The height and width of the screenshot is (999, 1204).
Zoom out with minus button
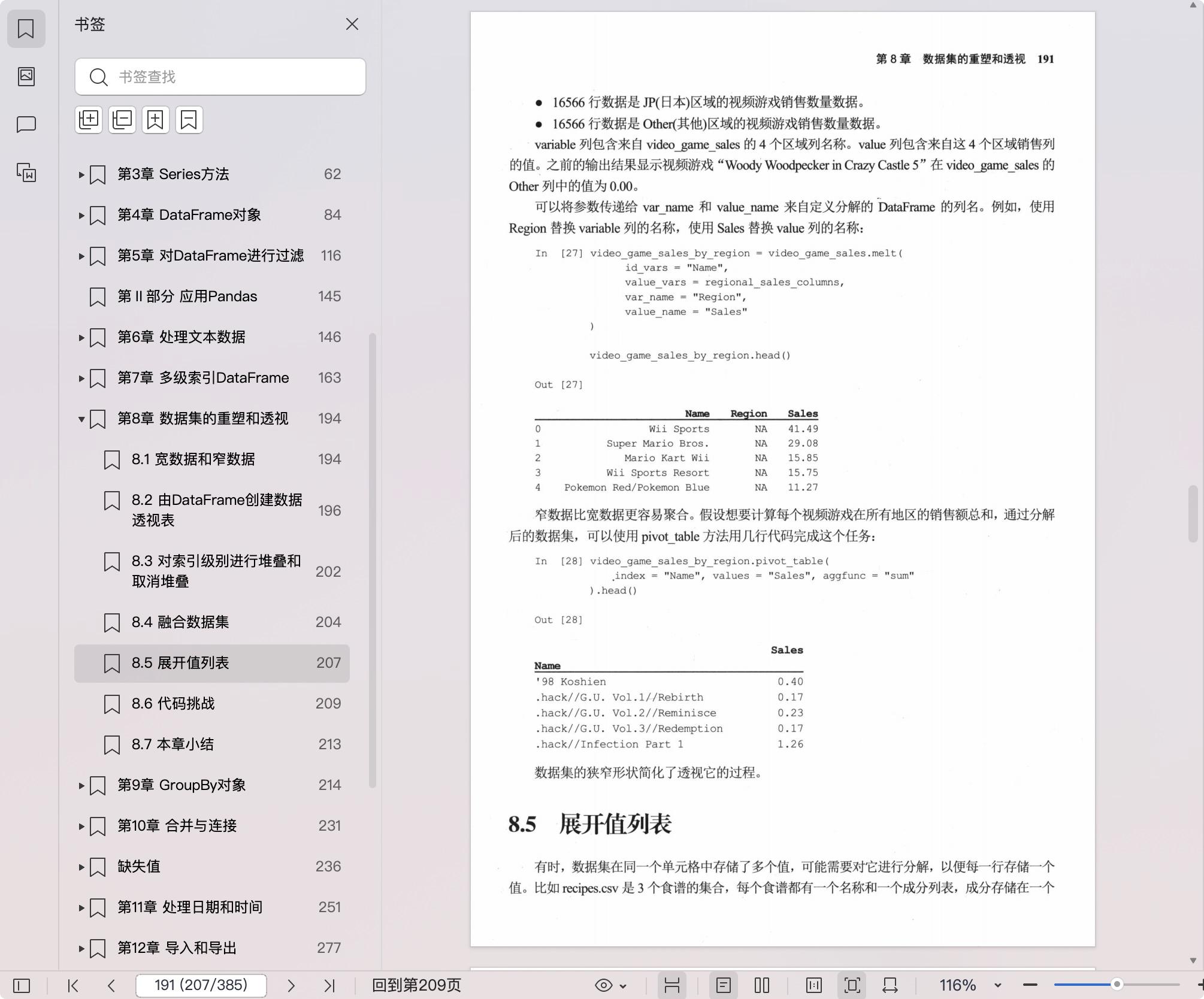click(x=1030, y=985)
